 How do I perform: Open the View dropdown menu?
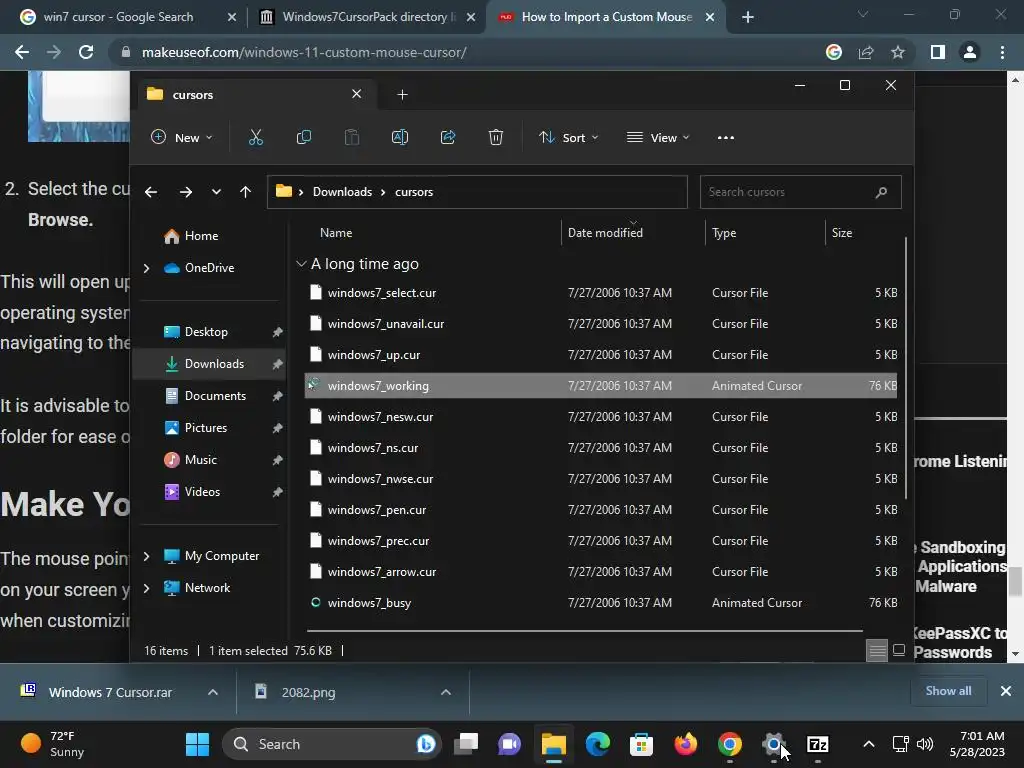tap(658, 137)
